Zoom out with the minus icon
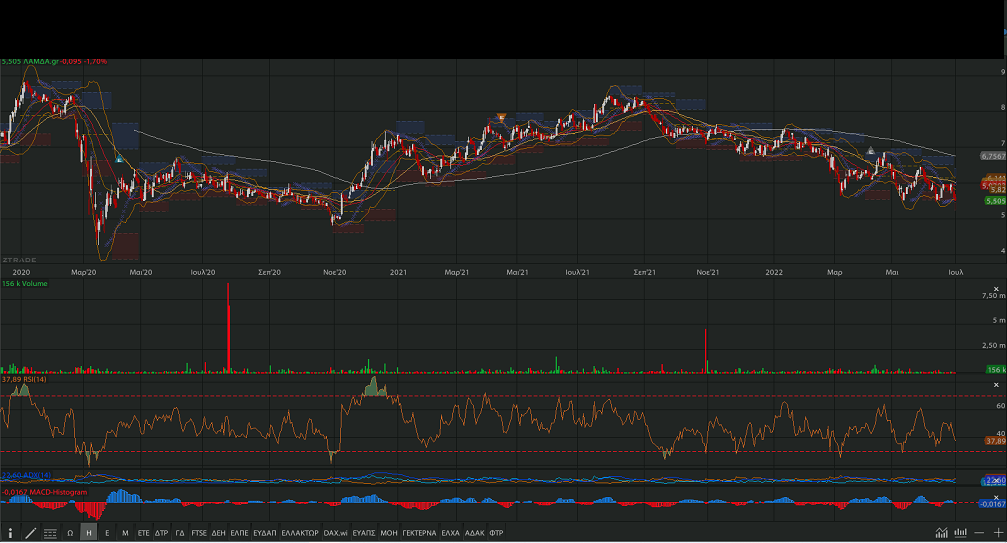 (x=981, y=533)
